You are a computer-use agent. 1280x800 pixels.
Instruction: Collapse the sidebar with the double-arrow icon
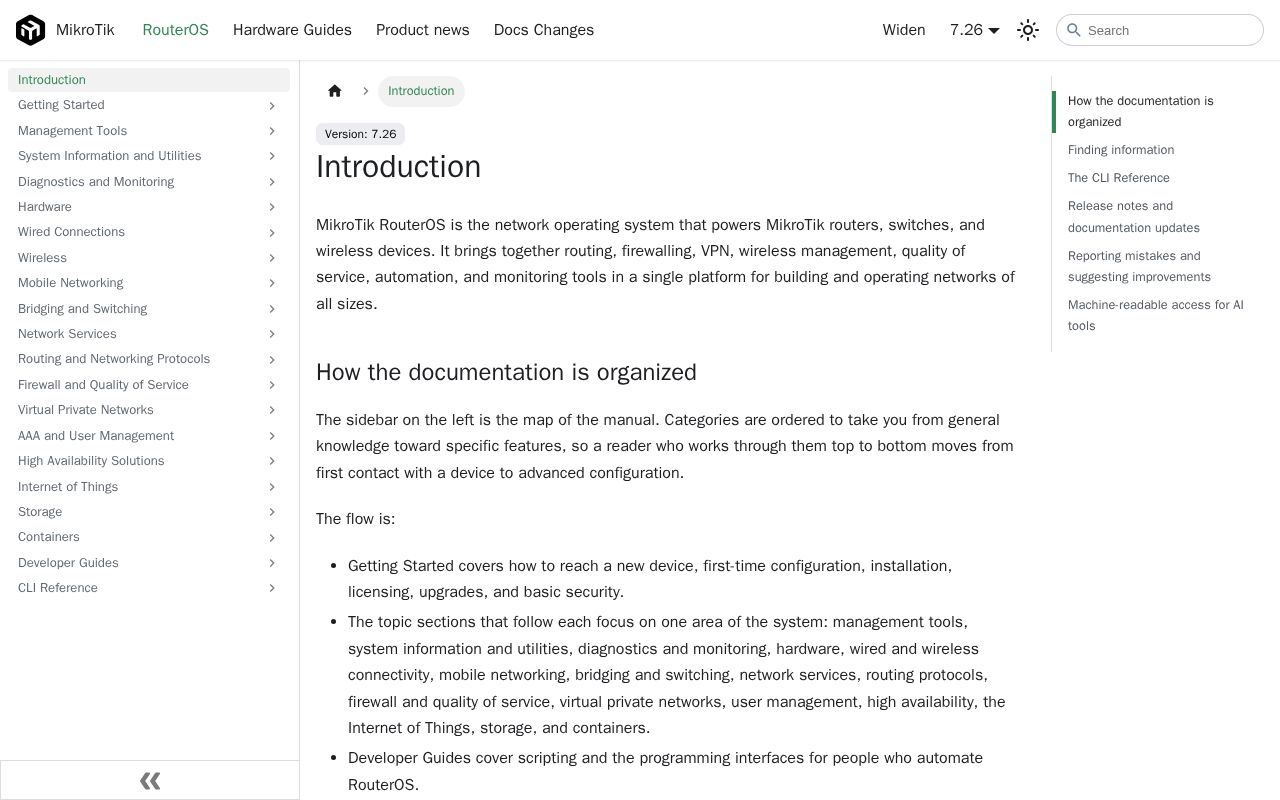tap(150, 780)
